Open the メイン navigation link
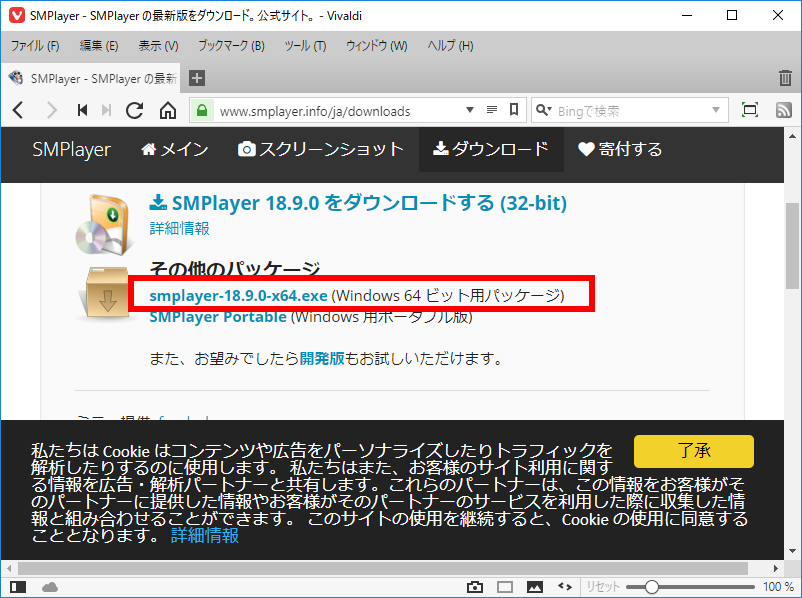 click(174, 149)
